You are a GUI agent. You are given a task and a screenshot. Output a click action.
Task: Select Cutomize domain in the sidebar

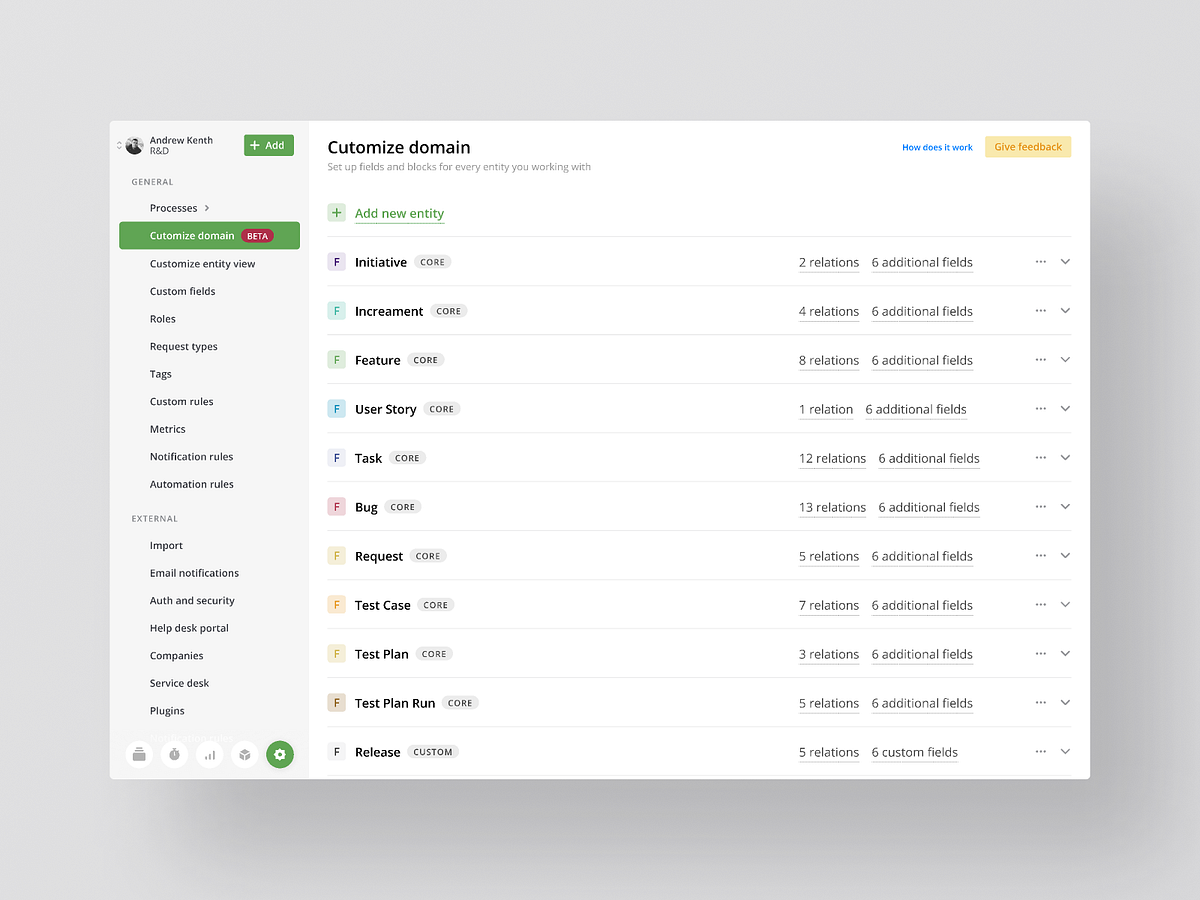[x=209, y=236]
